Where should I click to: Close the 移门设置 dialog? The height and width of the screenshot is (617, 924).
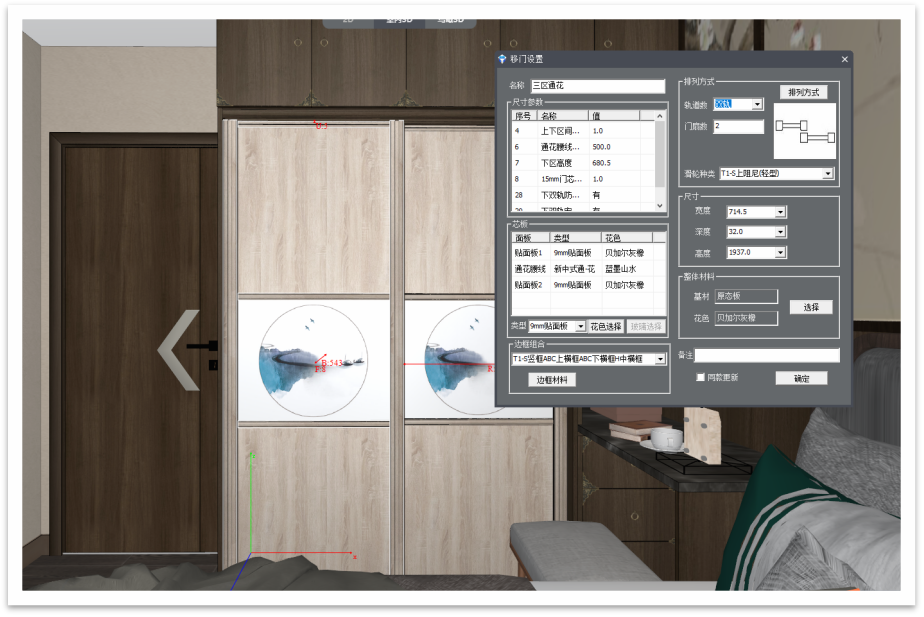coord(844,59)
